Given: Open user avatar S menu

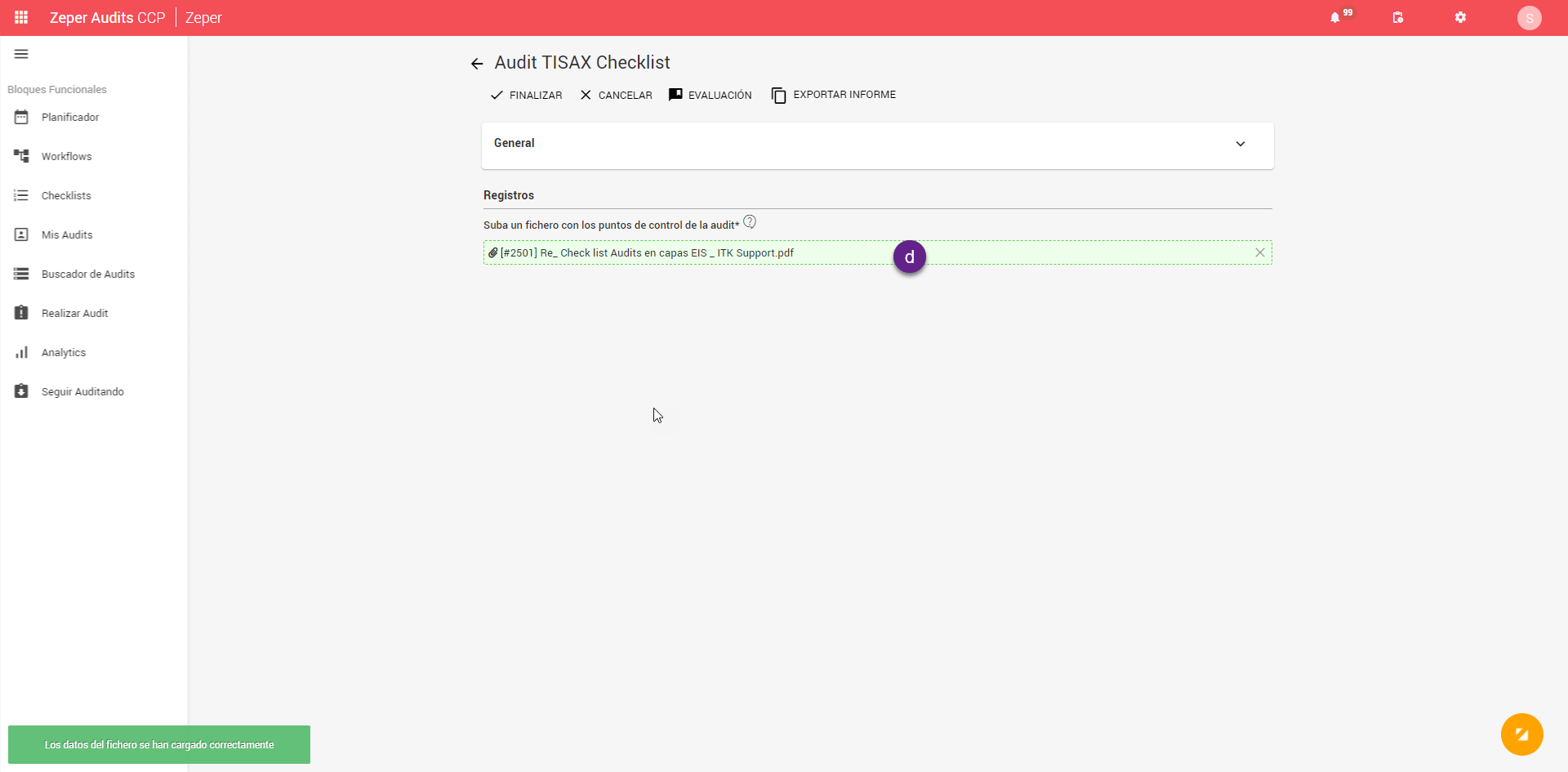Looking at the screenshot, I should click(1529, 18).
